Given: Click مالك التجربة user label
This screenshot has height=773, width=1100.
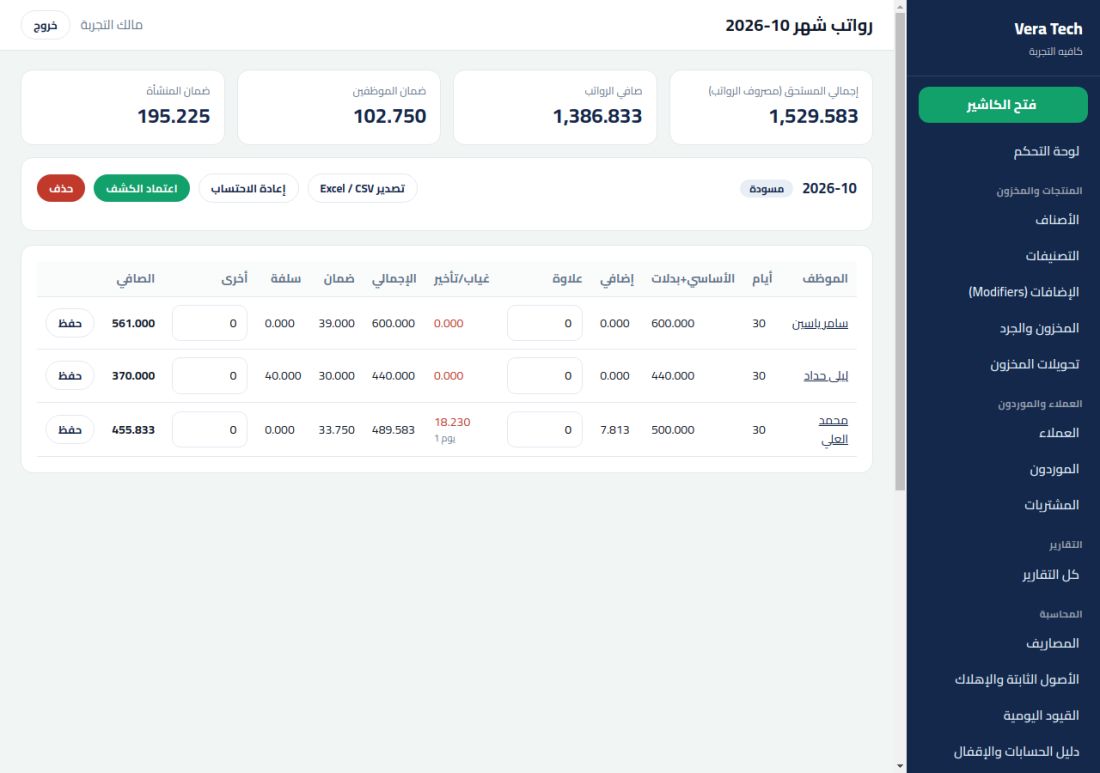Looking at the screenshot, I should 112,25.
